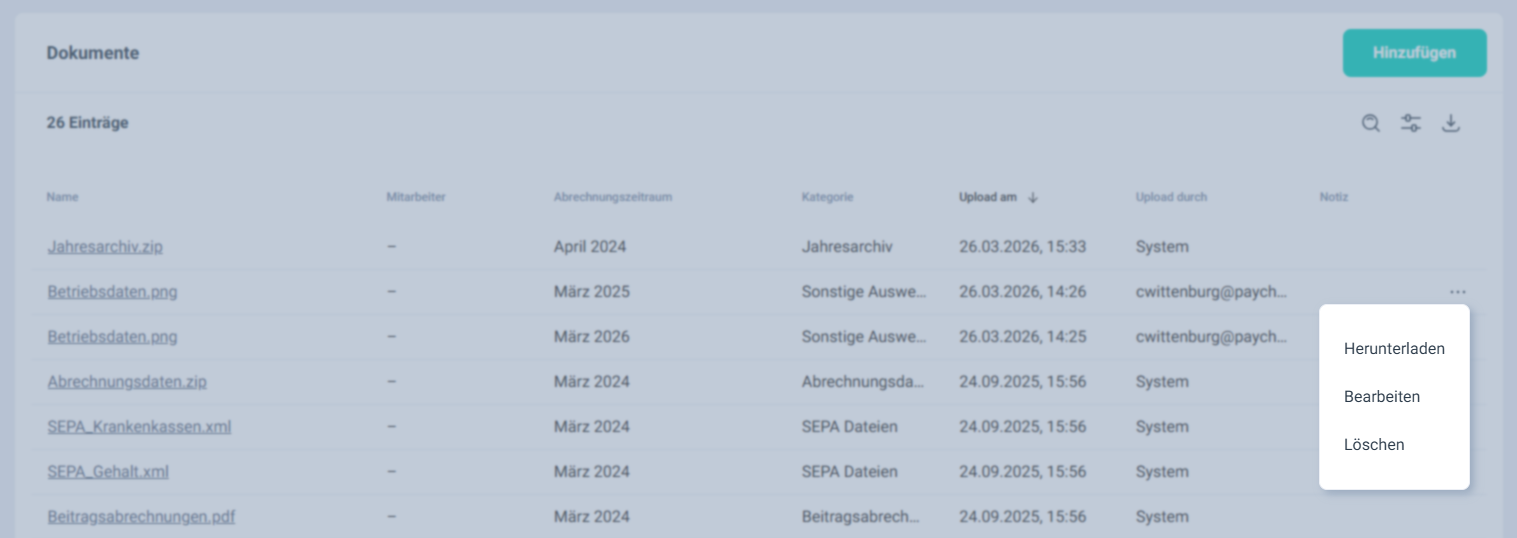Choose Bearbeiten in the context menu
Image resolution: width=1517 pixels, height=538 pixels.
click(x=1382, y=397)
